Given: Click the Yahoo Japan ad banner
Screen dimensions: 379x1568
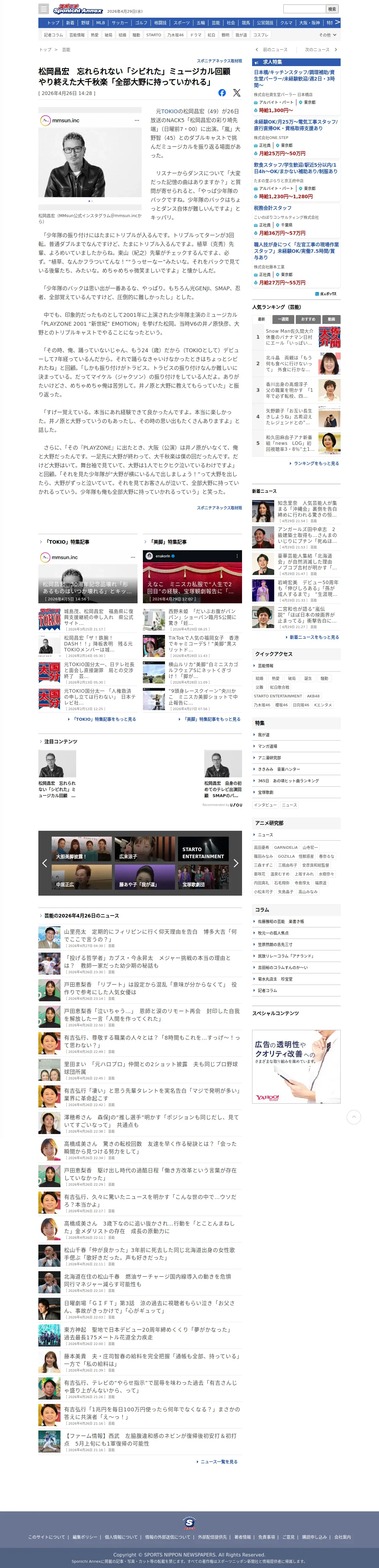Looking at the screenshot, I should pyautogui.click(x=296, y=1066).
